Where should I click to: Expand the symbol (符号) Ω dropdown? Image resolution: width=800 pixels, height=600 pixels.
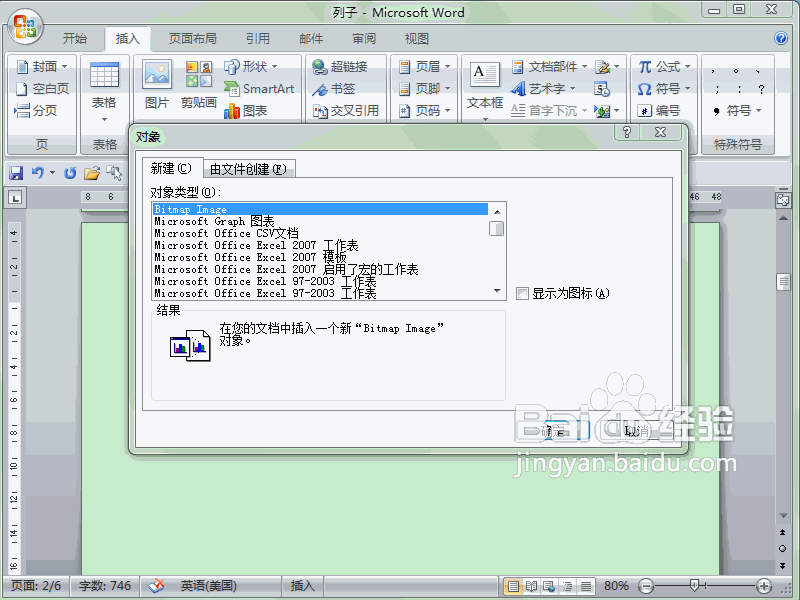[687, 89]
